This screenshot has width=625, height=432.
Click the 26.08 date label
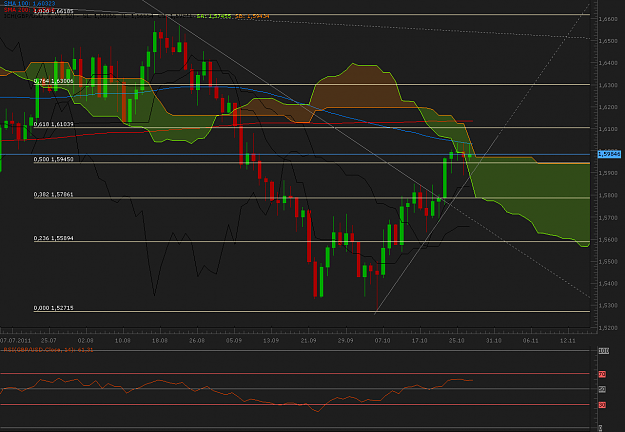[197, 341]
